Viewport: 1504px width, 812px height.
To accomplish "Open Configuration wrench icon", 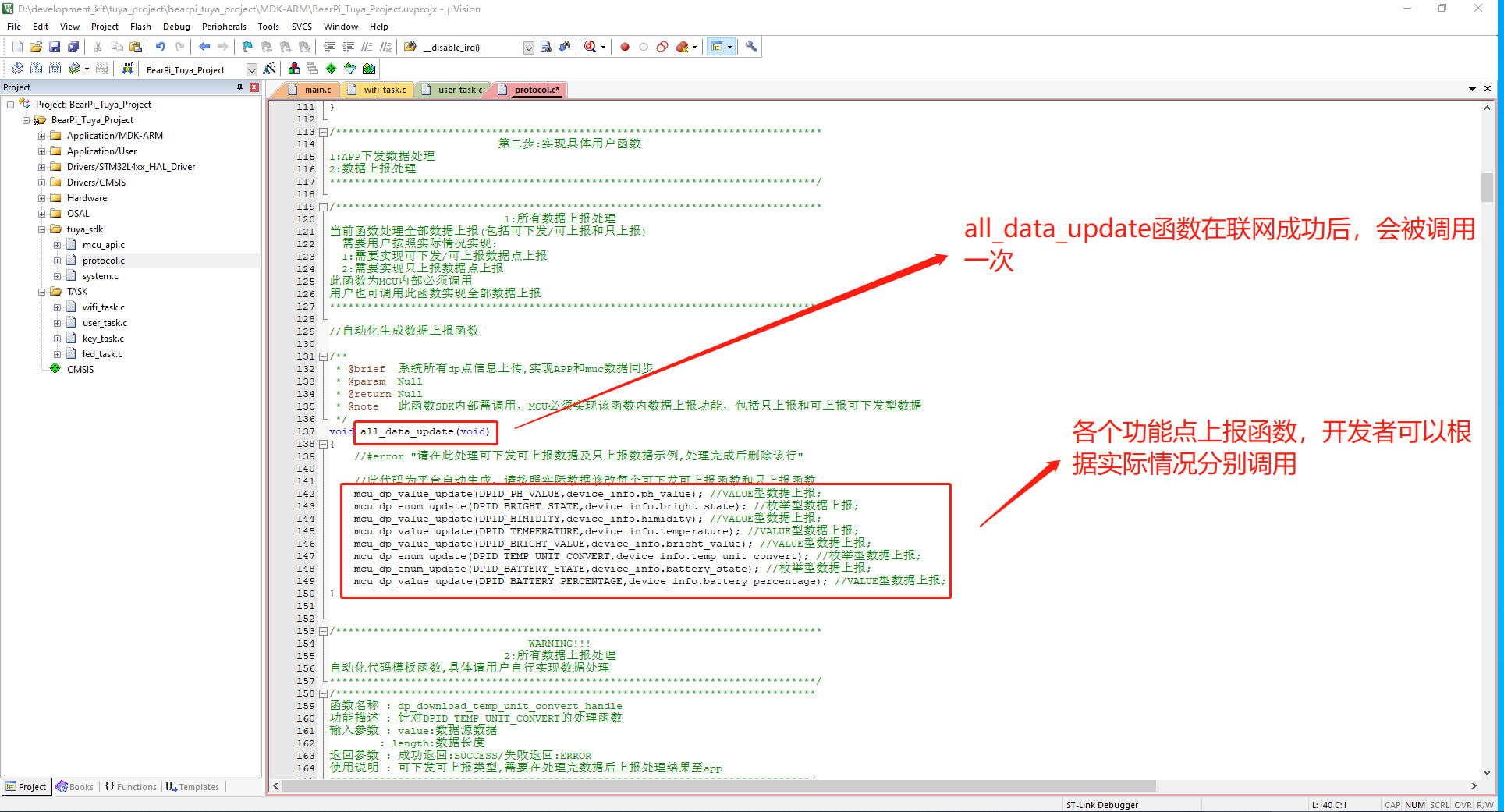I will coord(751,47).
